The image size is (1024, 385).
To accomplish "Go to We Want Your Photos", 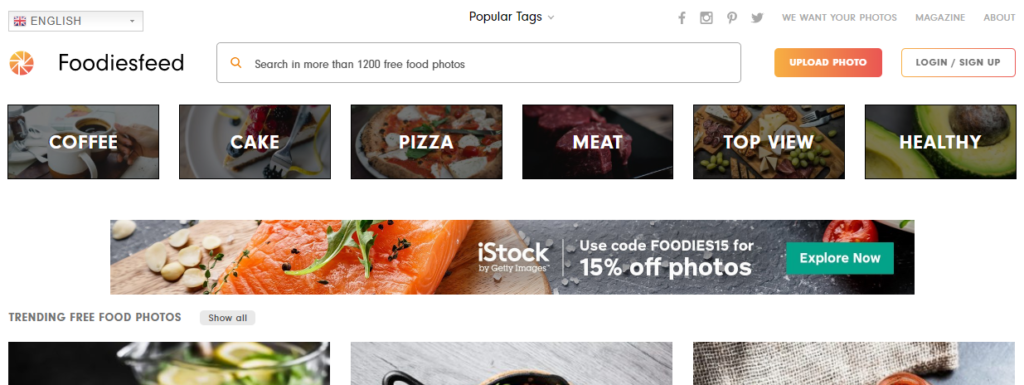I will [839, 18].
